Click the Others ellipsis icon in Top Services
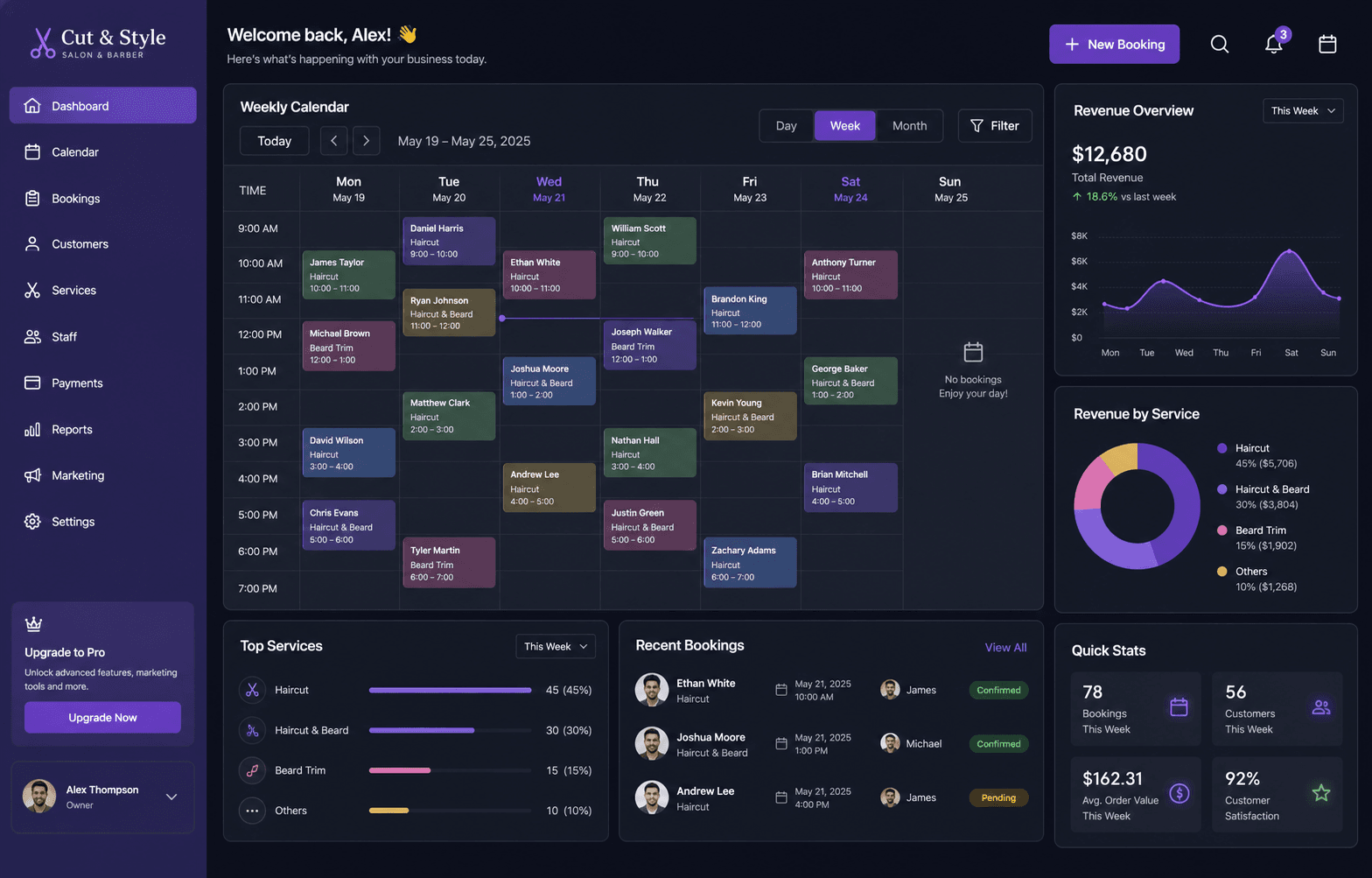The image size is (1372, 878). point(252,811)
